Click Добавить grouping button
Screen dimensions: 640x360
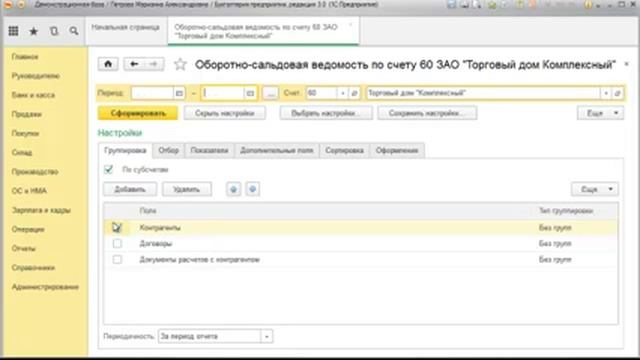pos(130,189)
